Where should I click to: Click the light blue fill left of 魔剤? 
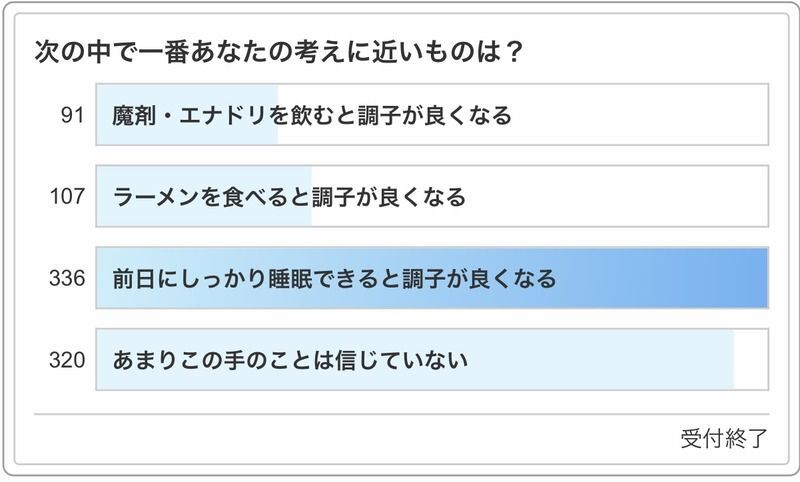click(x=104, y=116)
